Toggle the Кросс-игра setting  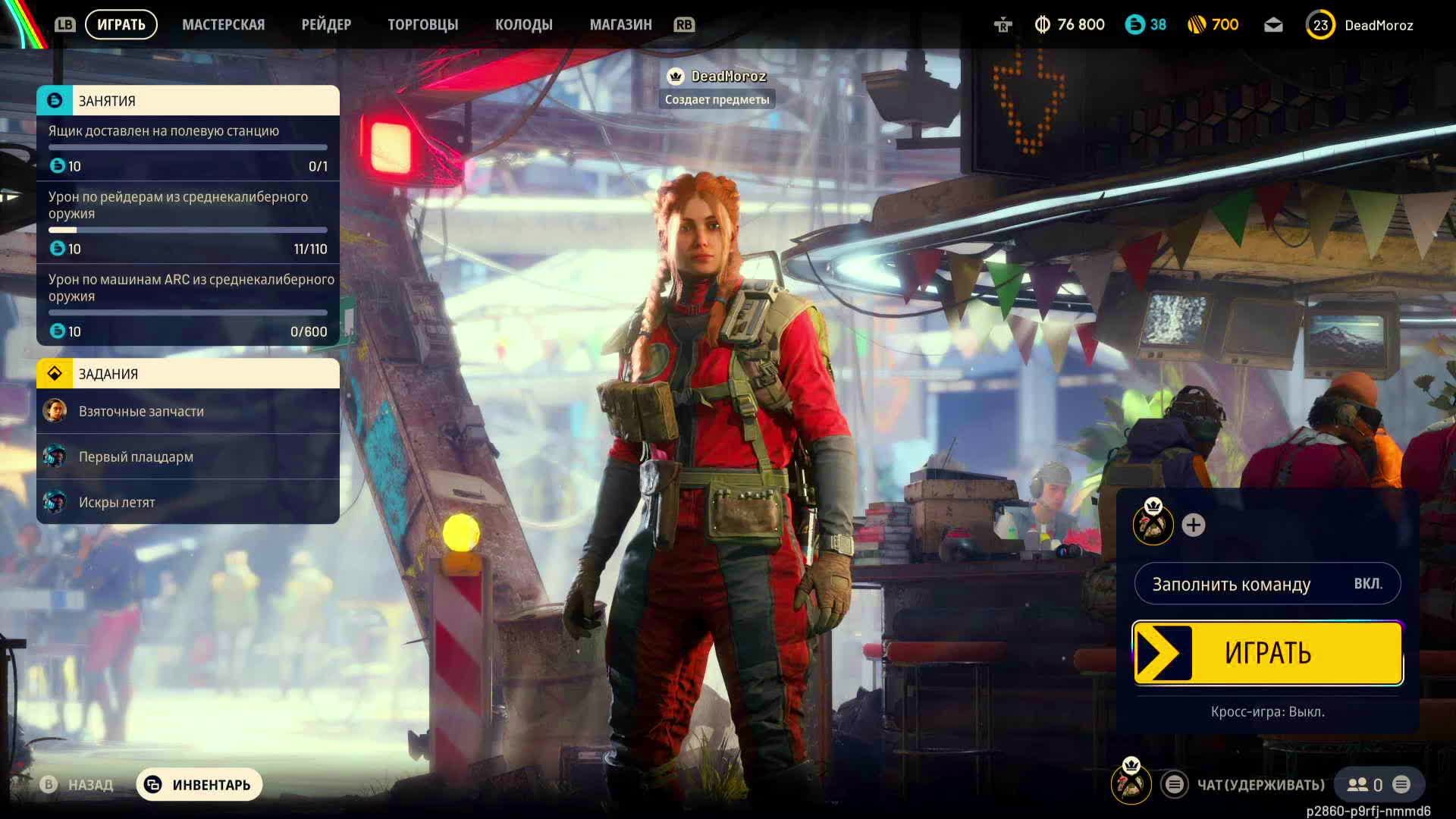point(1267,711)
